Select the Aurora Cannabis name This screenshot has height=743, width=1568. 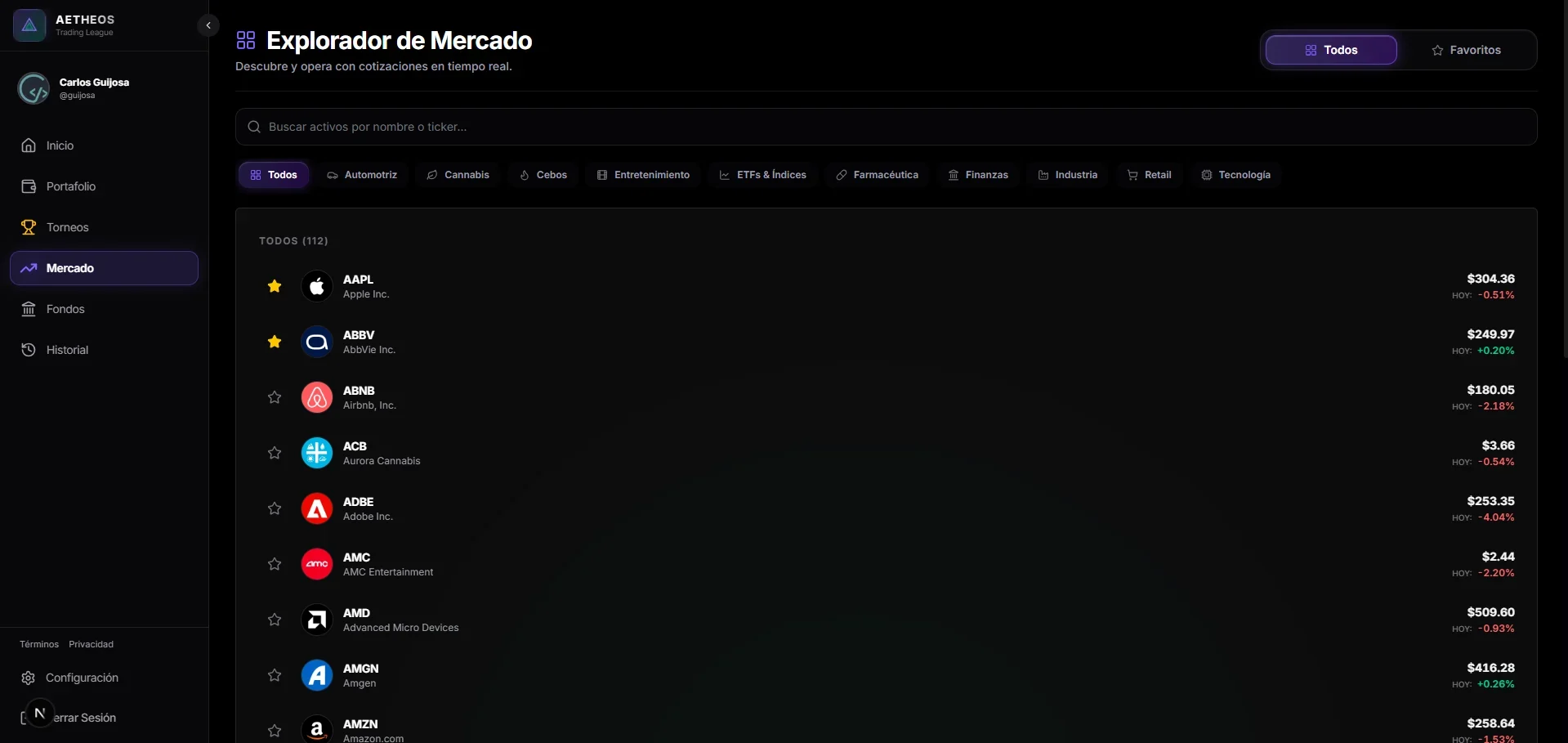(382, 461)
